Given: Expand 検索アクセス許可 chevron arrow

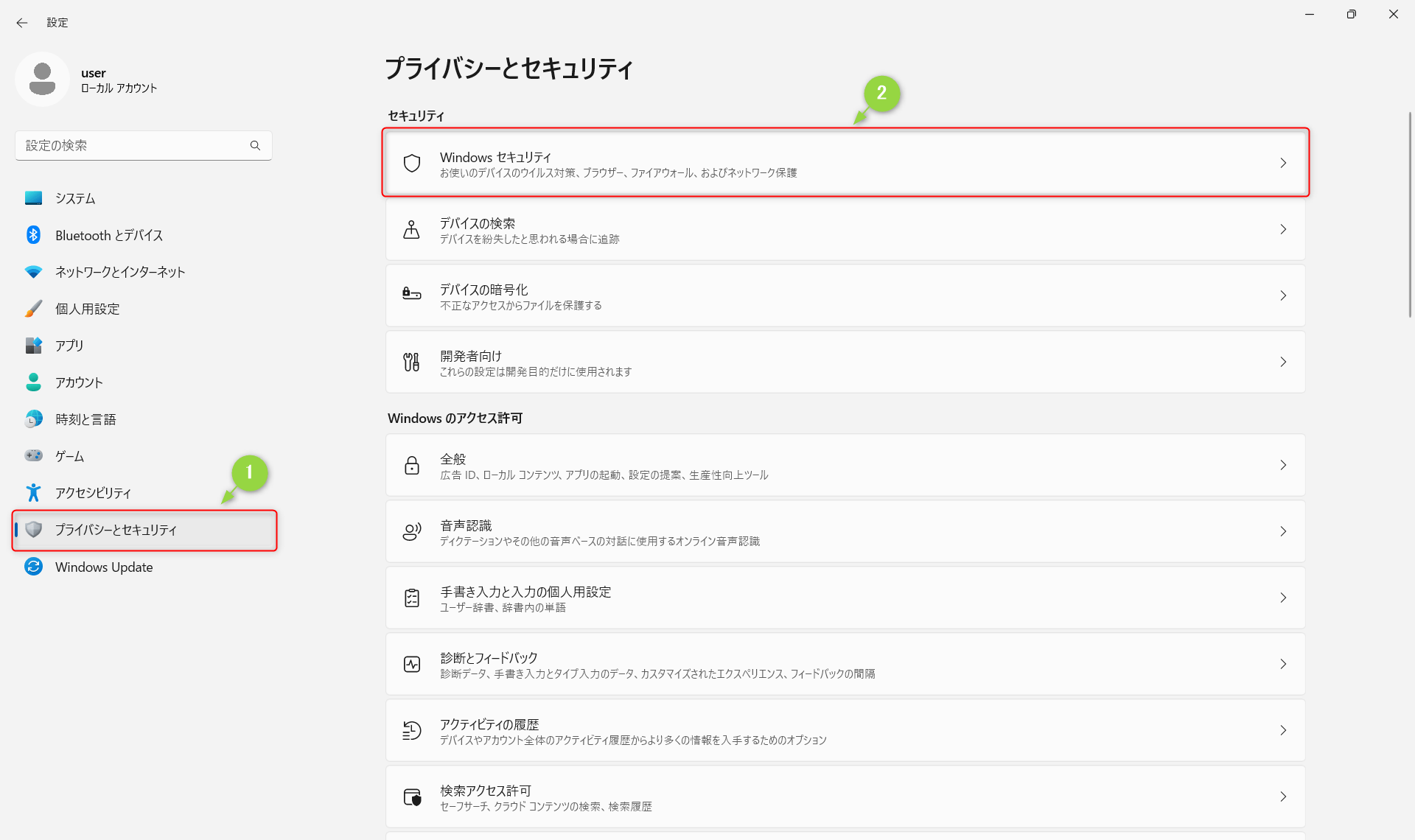Looking at the screenshot, I should (x=1283, y=797).
